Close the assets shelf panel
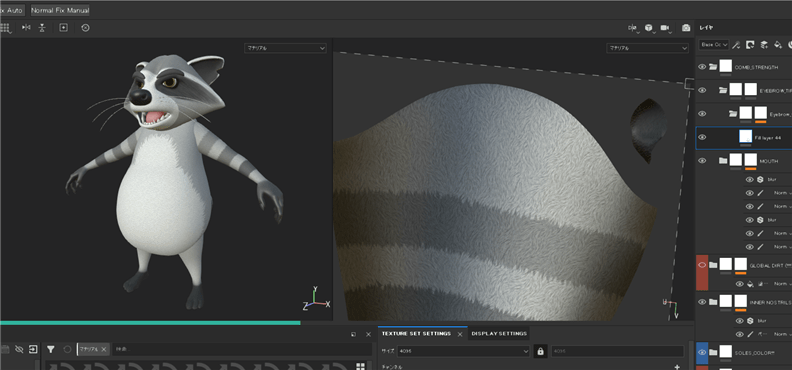Viewport: 792px width, 370px height. pyautogui.click(x=368, y=334)
